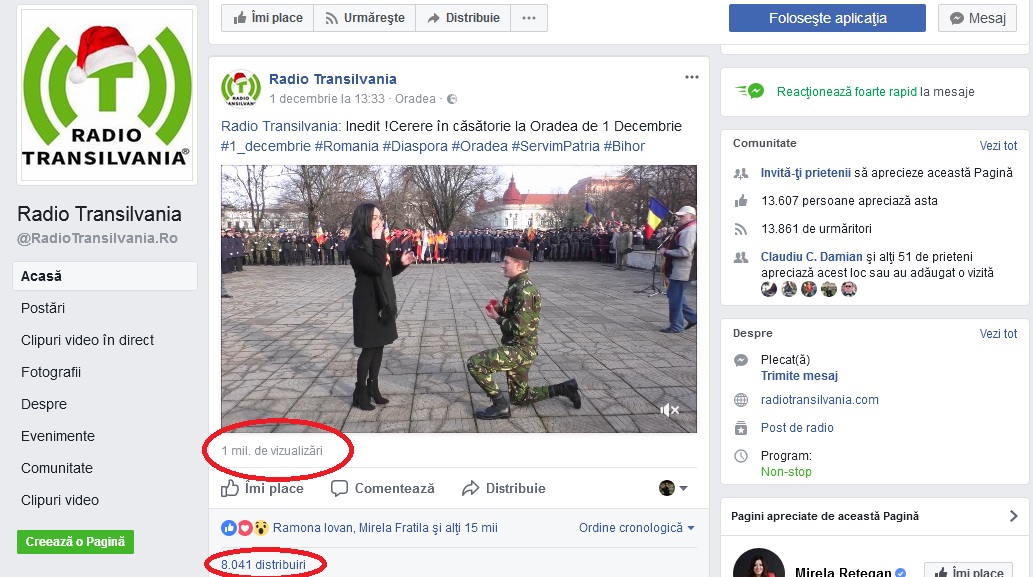Click the Post de radio category link
This screenshot has height=577, width=1033.
[x=797, y=427]
